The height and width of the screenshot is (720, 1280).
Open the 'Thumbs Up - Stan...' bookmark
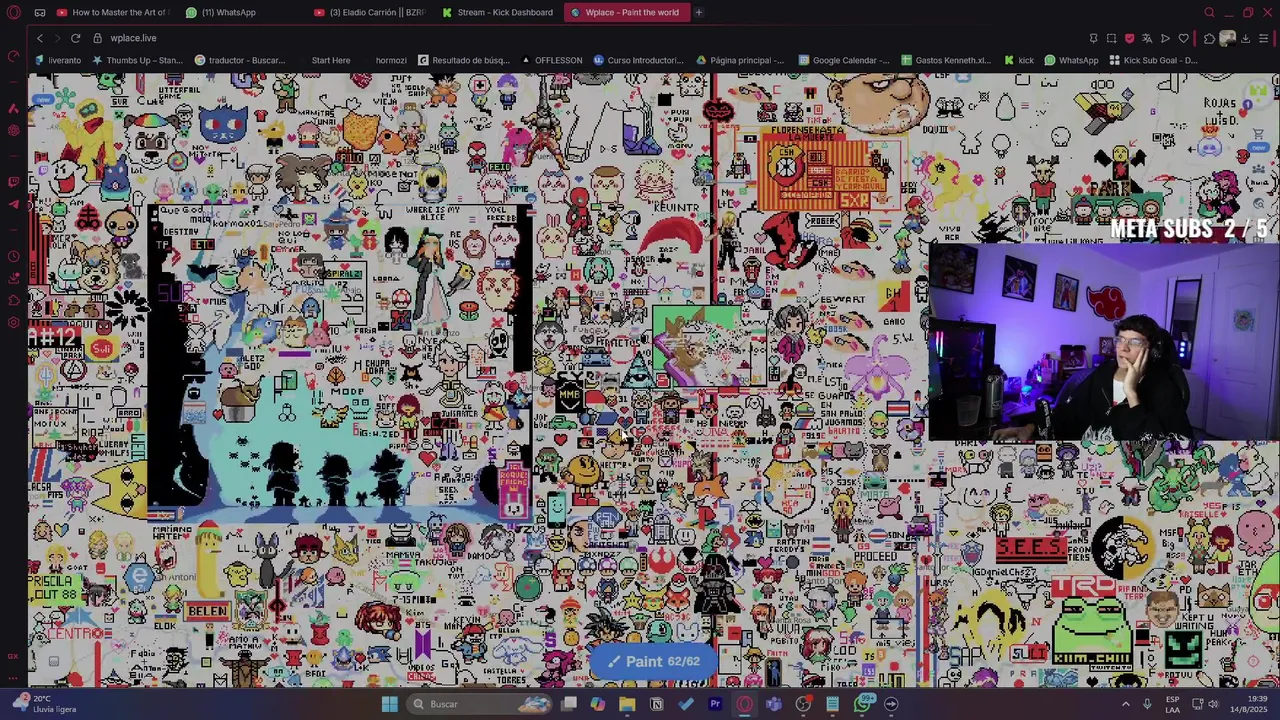point(137,60)
